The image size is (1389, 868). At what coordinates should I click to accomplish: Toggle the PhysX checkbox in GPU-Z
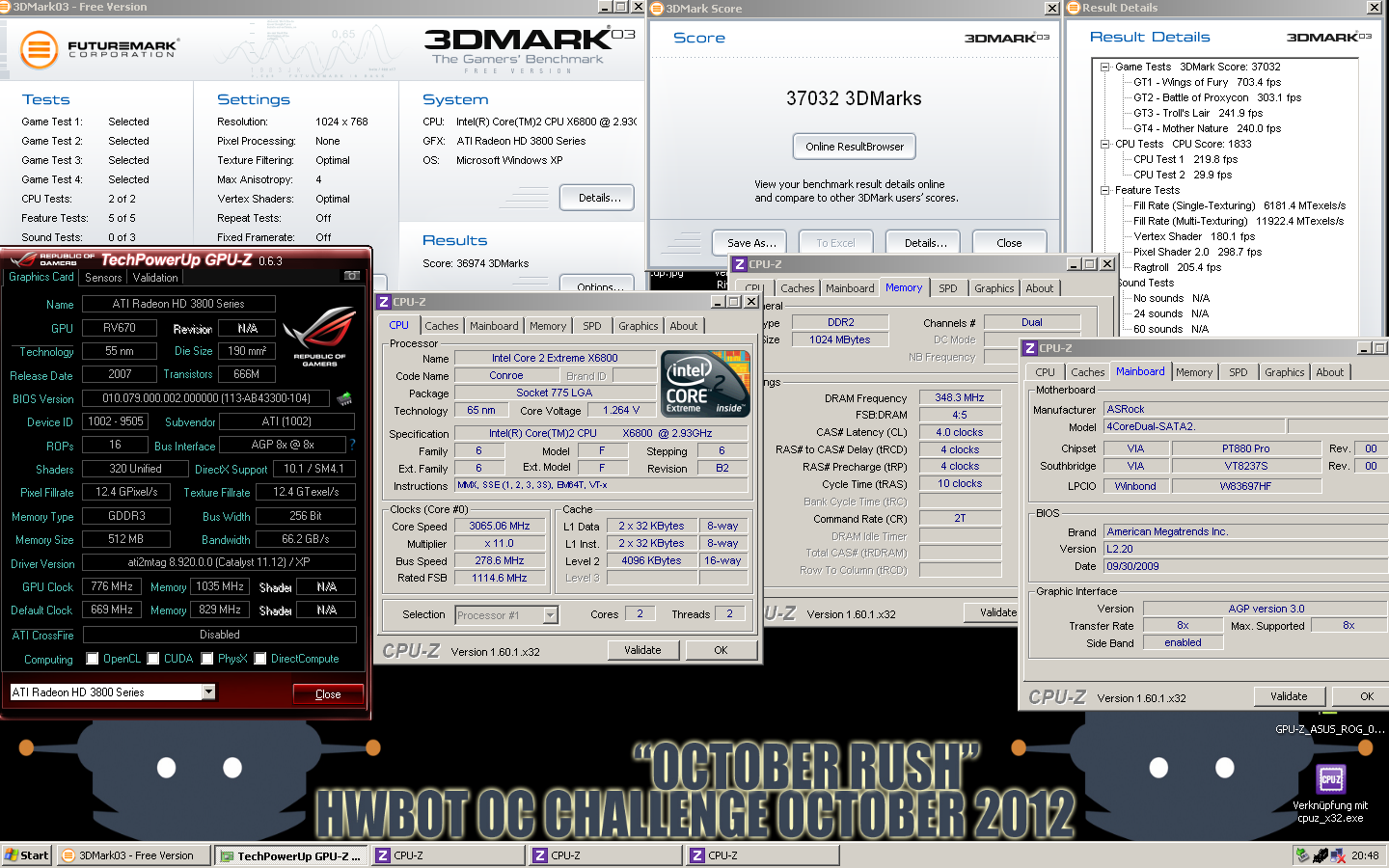(207, 659)
